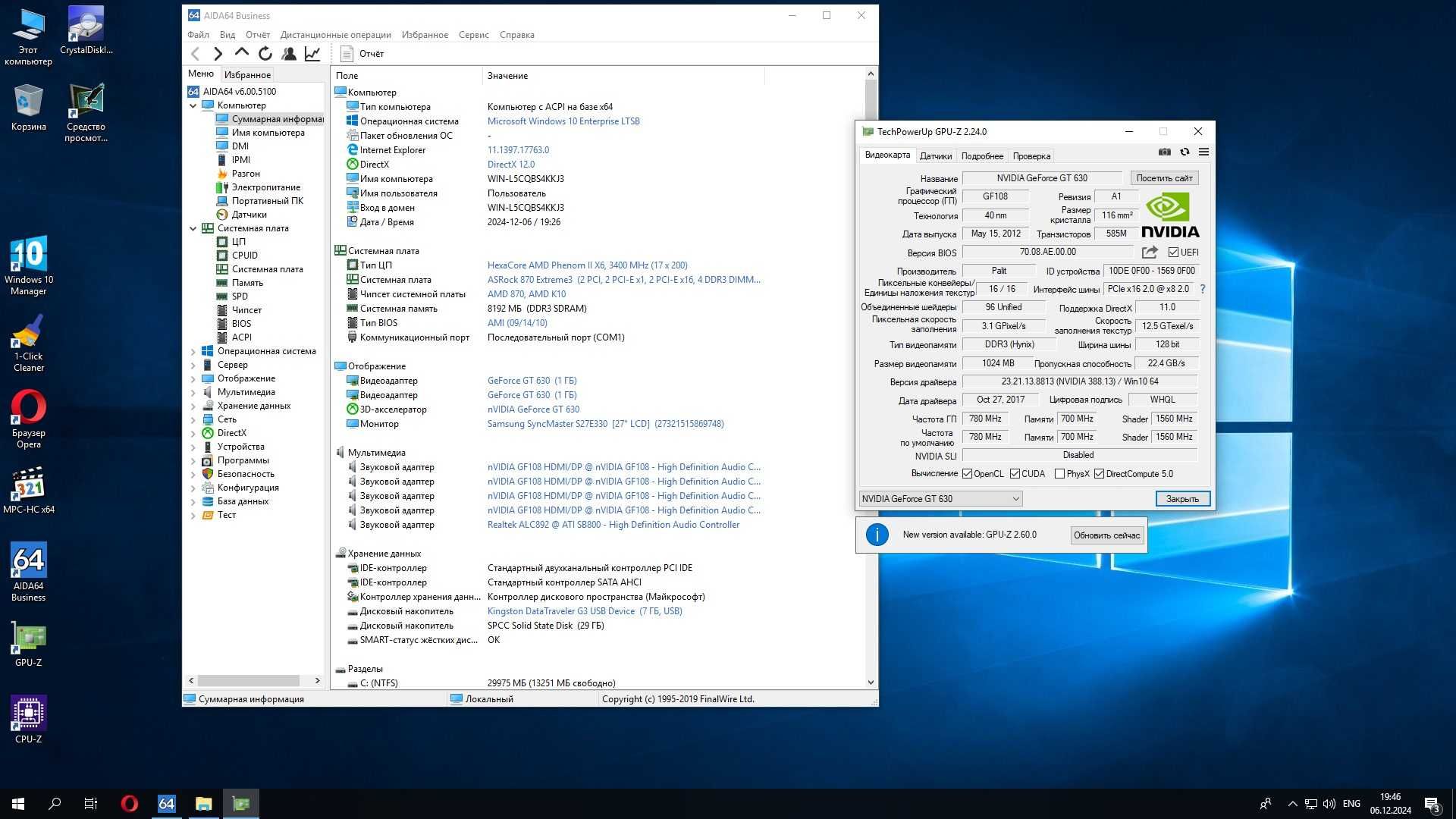
Task: Click the AIDA64 forward navigation arrow
Action: tap(218, 54)
